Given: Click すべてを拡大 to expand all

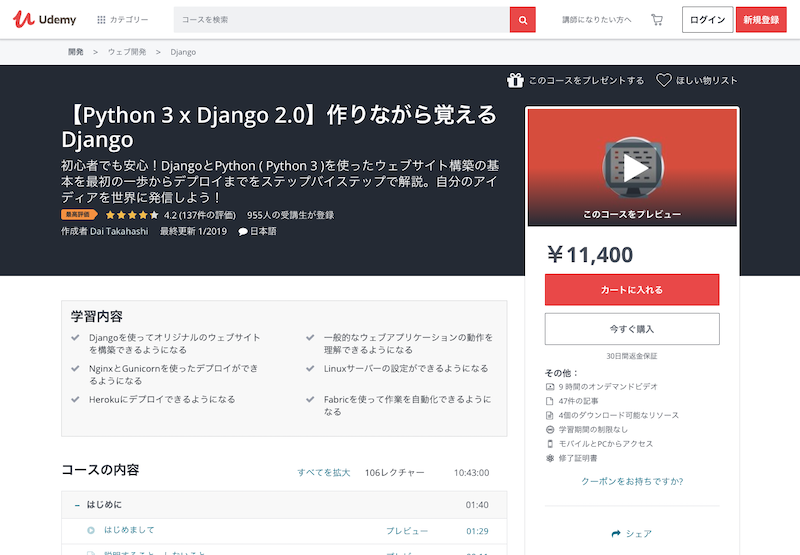Looking at the screenshot, I should click(x=323, y=472).
